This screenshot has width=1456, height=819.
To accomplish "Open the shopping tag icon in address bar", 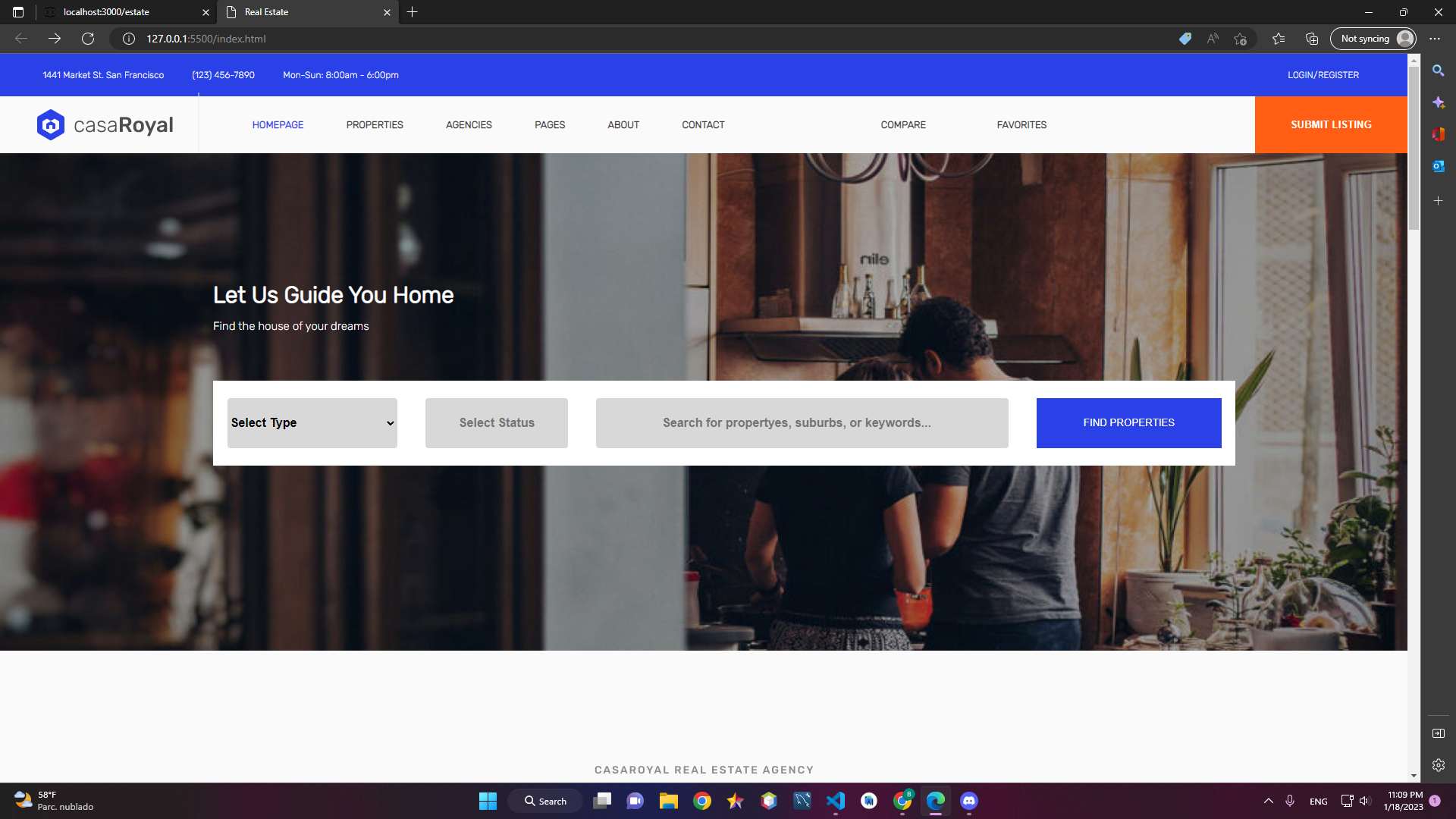I will click(x=1185, y=38).
